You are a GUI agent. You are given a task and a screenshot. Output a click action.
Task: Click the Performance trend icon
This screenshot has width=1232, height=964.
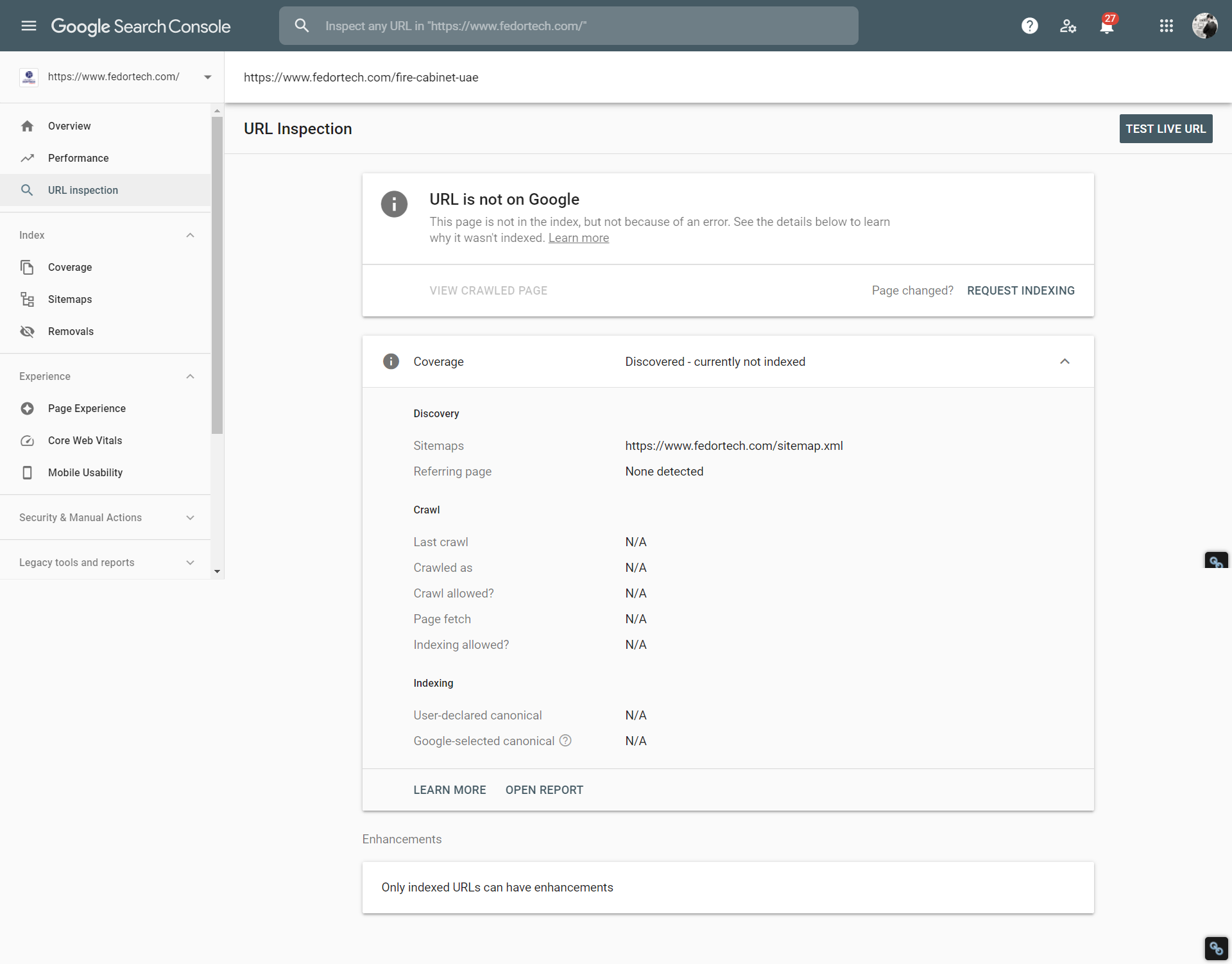[27, 158]
